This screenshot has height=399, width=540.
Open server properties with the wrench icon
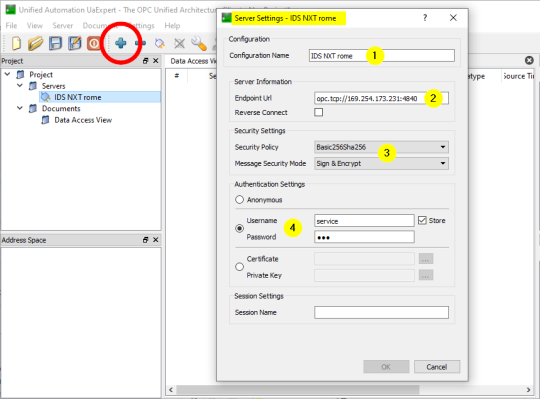coord(199,43)
